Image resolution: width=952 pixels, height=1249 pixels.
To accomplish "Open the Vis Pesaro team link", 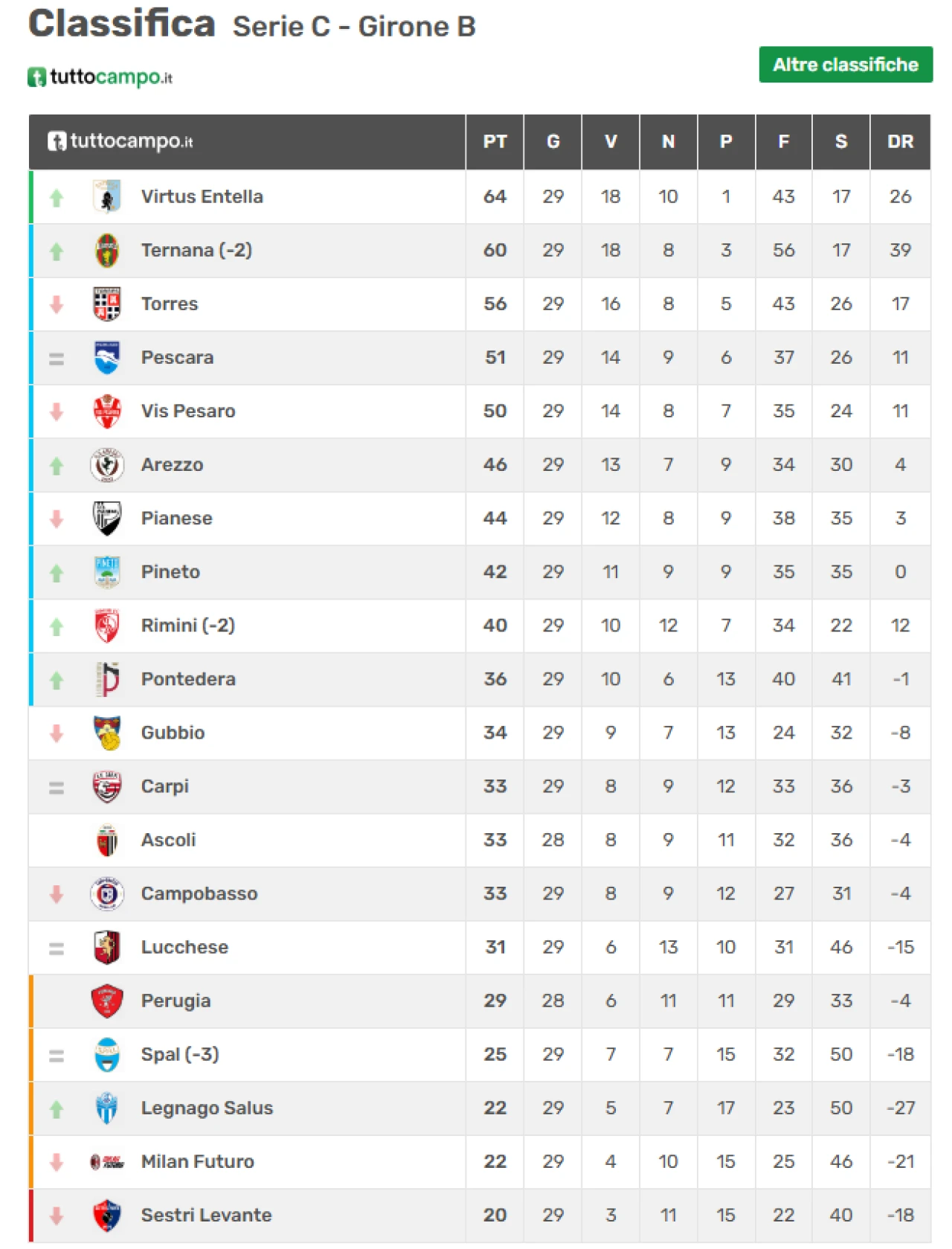I will coord(188,411).
